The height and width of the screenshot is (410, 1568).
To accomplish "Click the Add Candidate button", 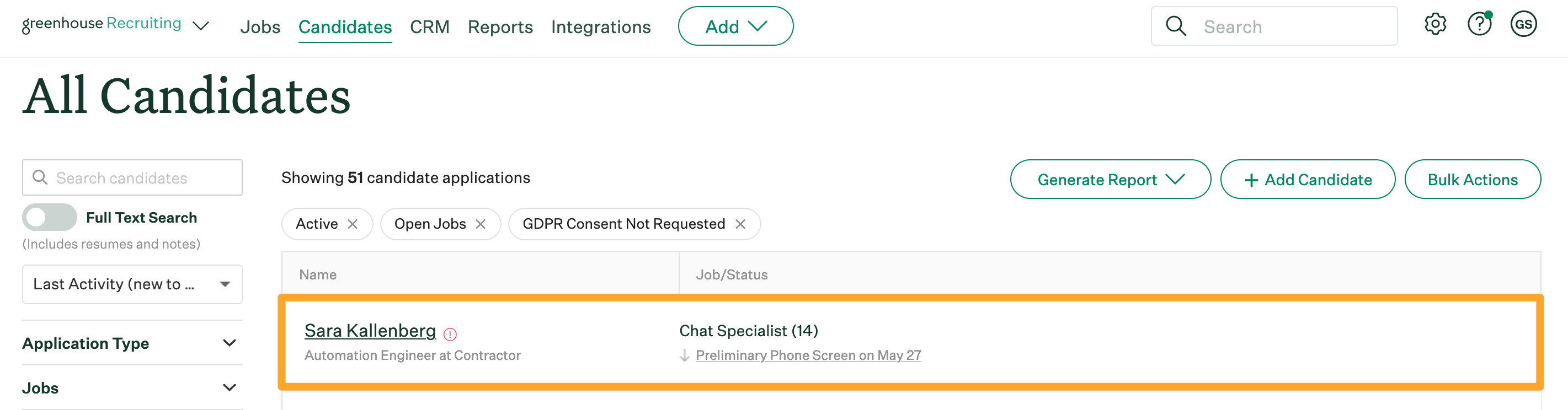I will click(1307, 180).
